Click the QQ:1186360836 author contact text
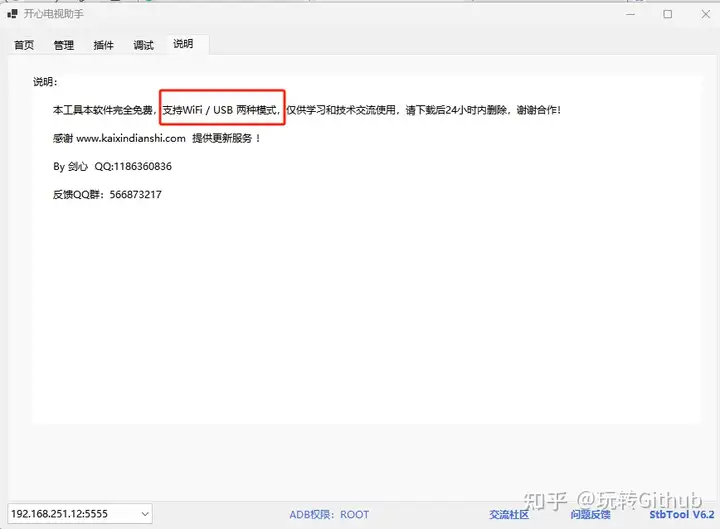The width and height of the screenshot is (720, 529). point(133,166)
